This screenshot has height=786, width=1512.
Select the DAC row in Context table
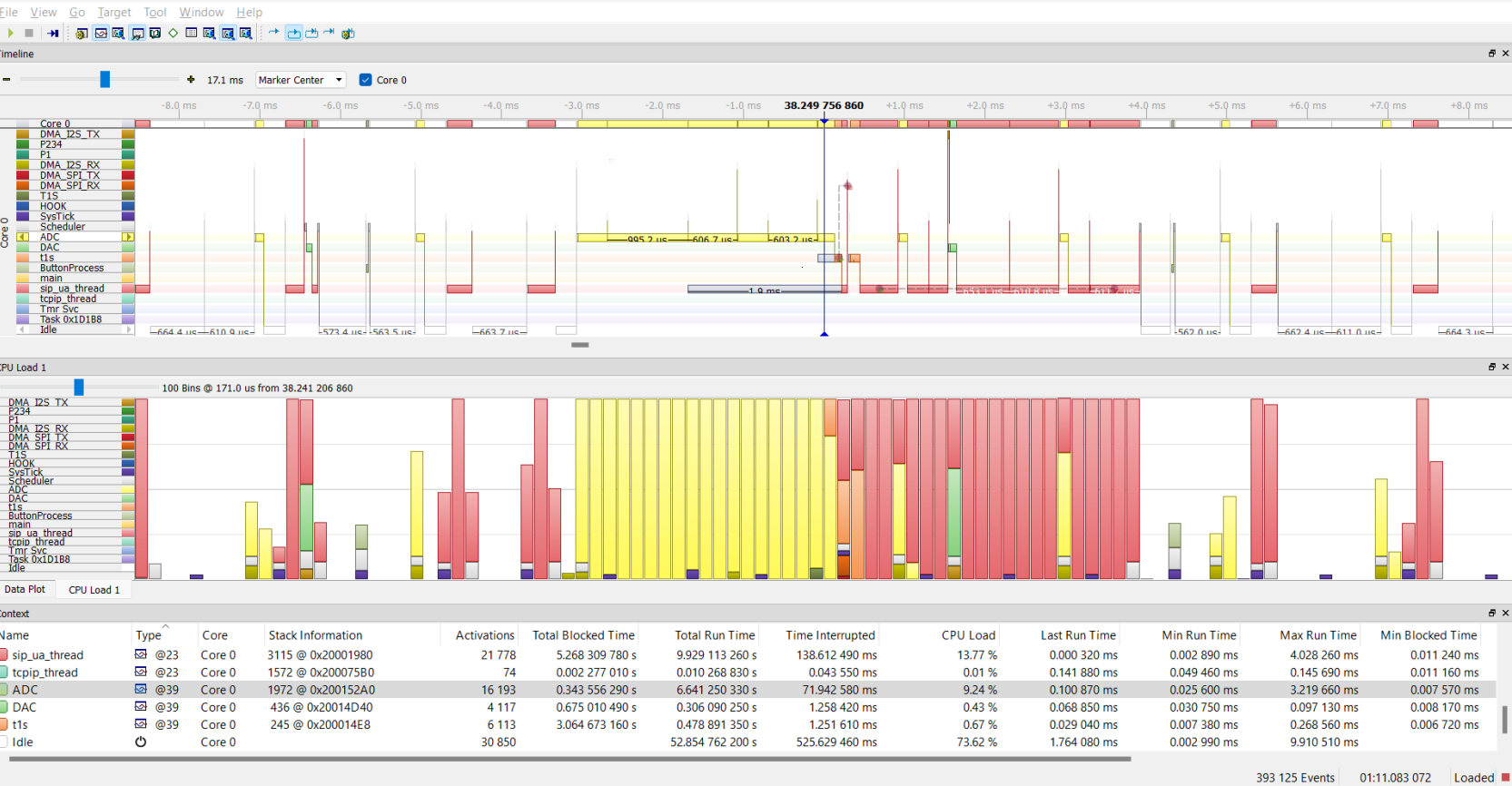[x=746, y=707]
